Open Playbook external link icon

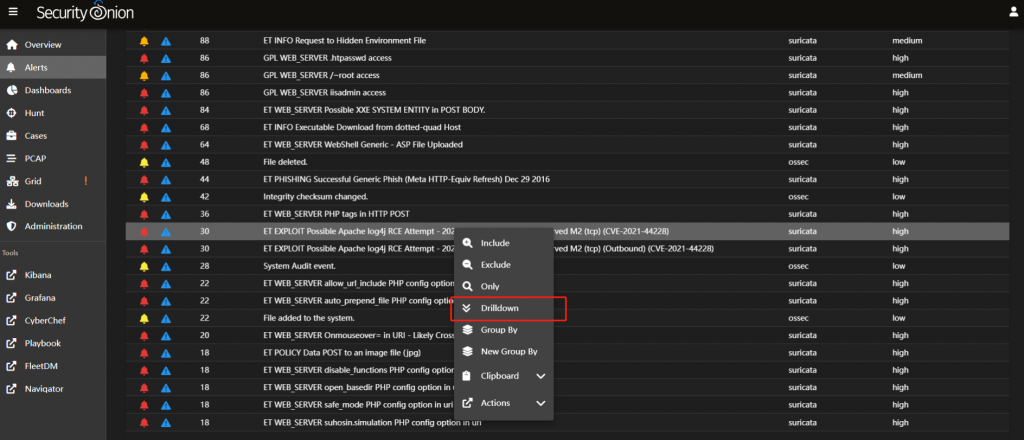[x=11, y=343]
